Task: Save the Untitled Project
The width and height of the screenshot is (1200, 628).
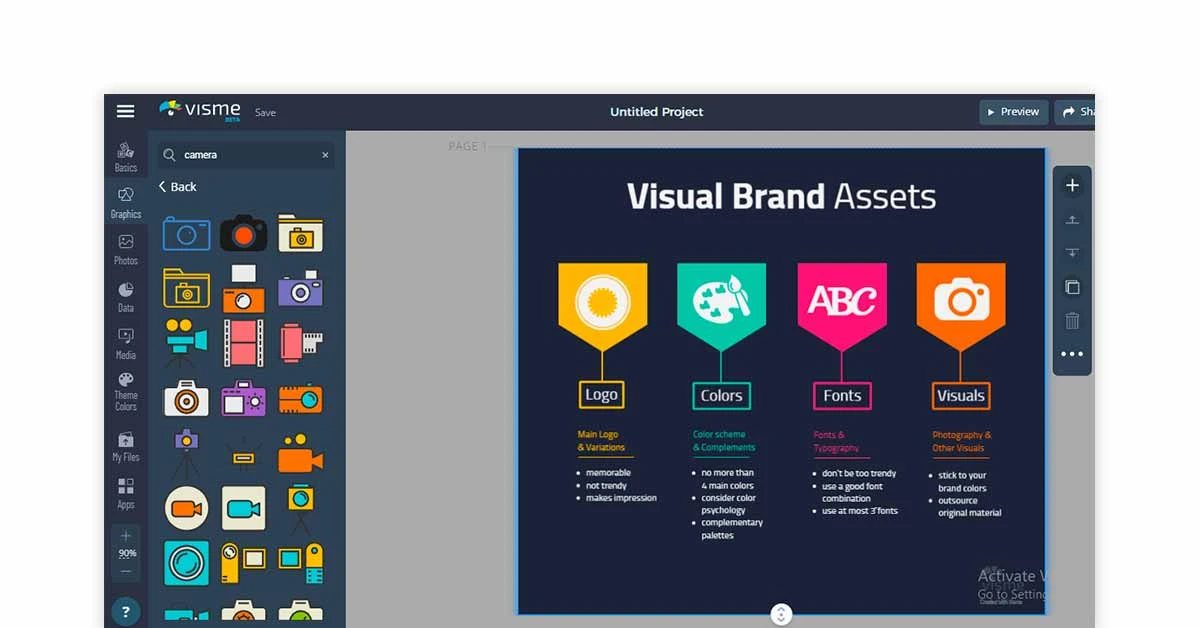Action: pyautogui.click(x=265, y=113)
